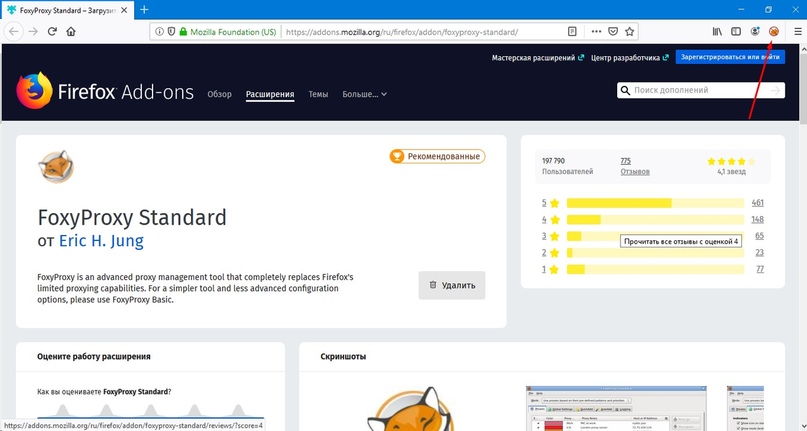The height and width of the screenshot is (431, 807).
Task: Open 65 three-star reviews count
Action: [760, 236]
